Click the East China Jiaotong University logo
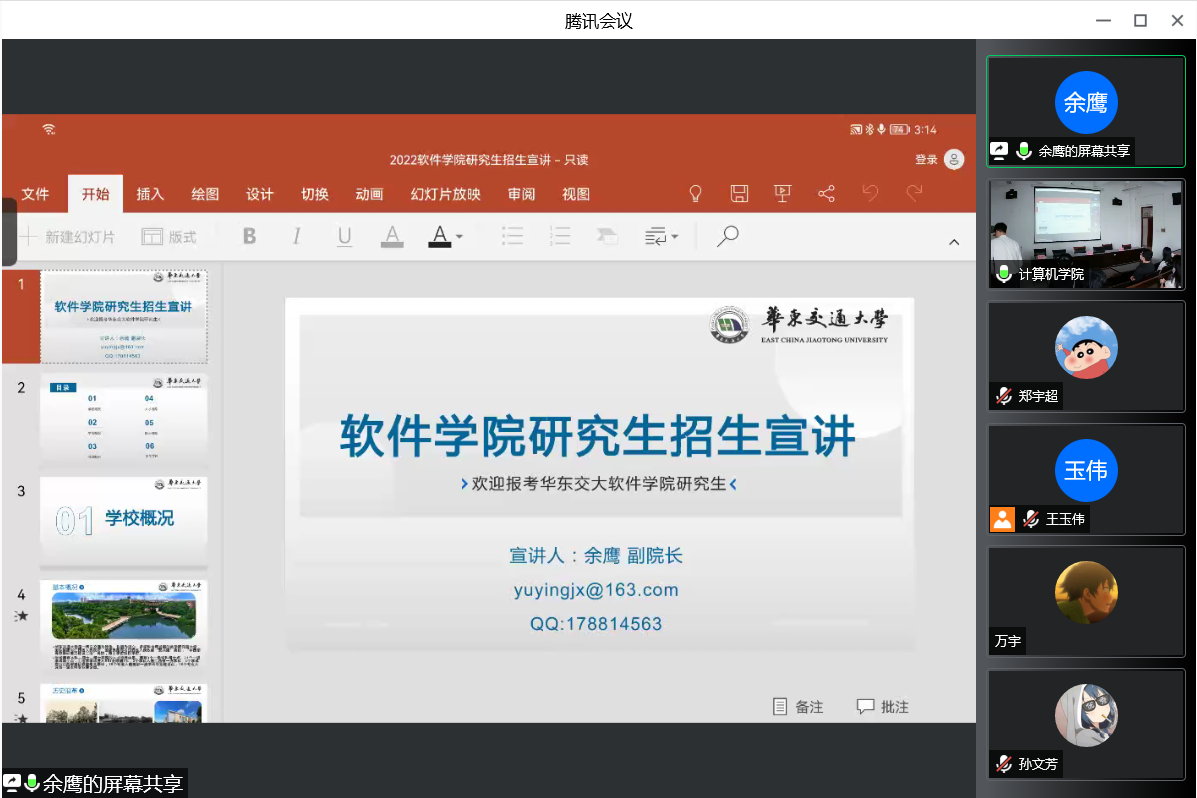This screenshot has width=1197, height=798. (x=799, y=325)
